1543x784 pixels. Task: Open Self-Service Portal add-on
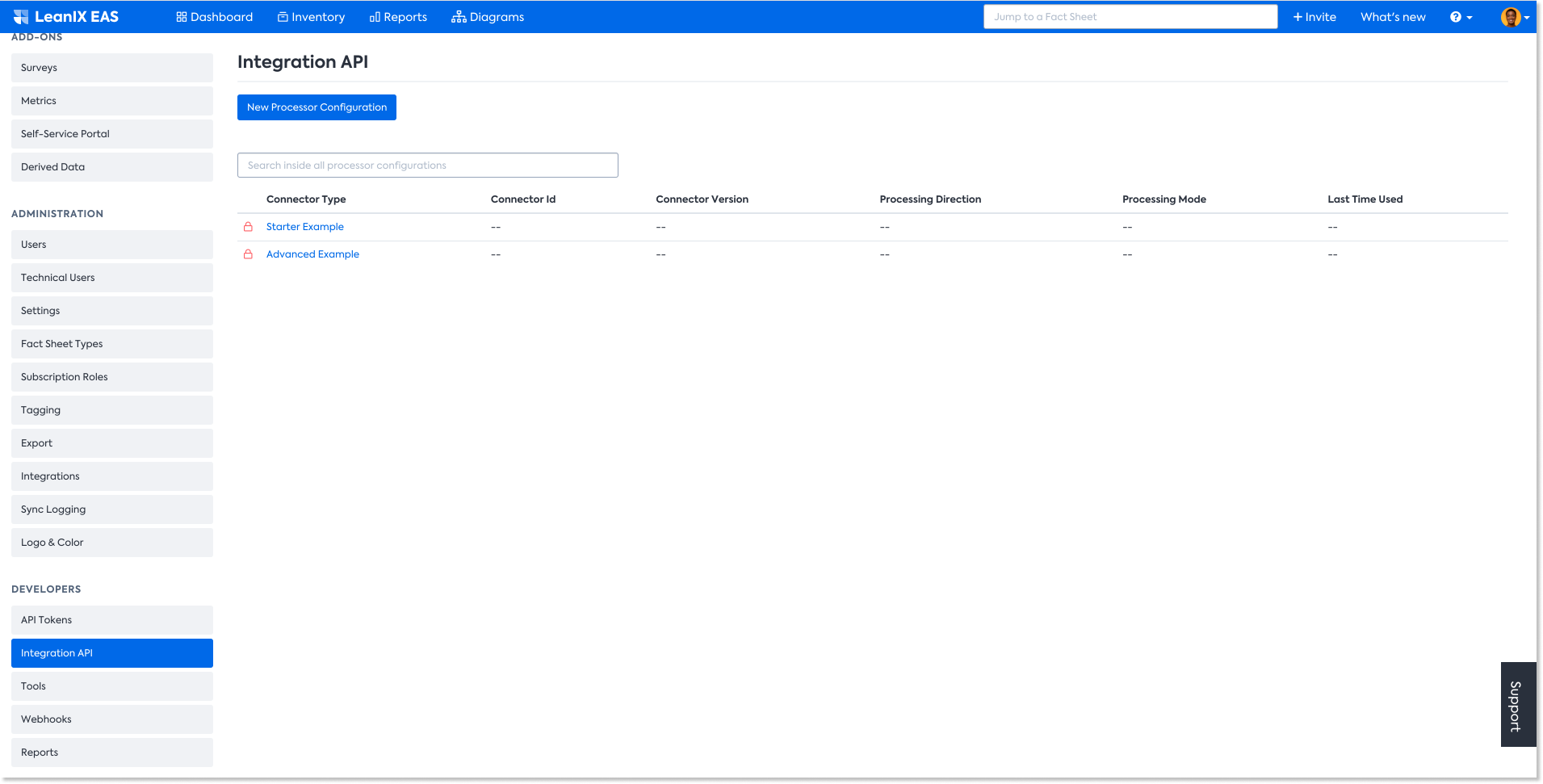(x=112, y=134)
